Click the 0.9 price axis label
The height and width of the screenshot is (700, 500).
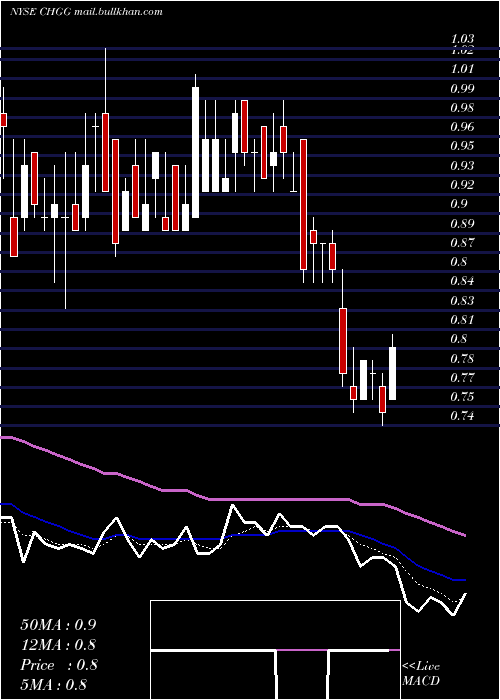(x=459, y=204)
